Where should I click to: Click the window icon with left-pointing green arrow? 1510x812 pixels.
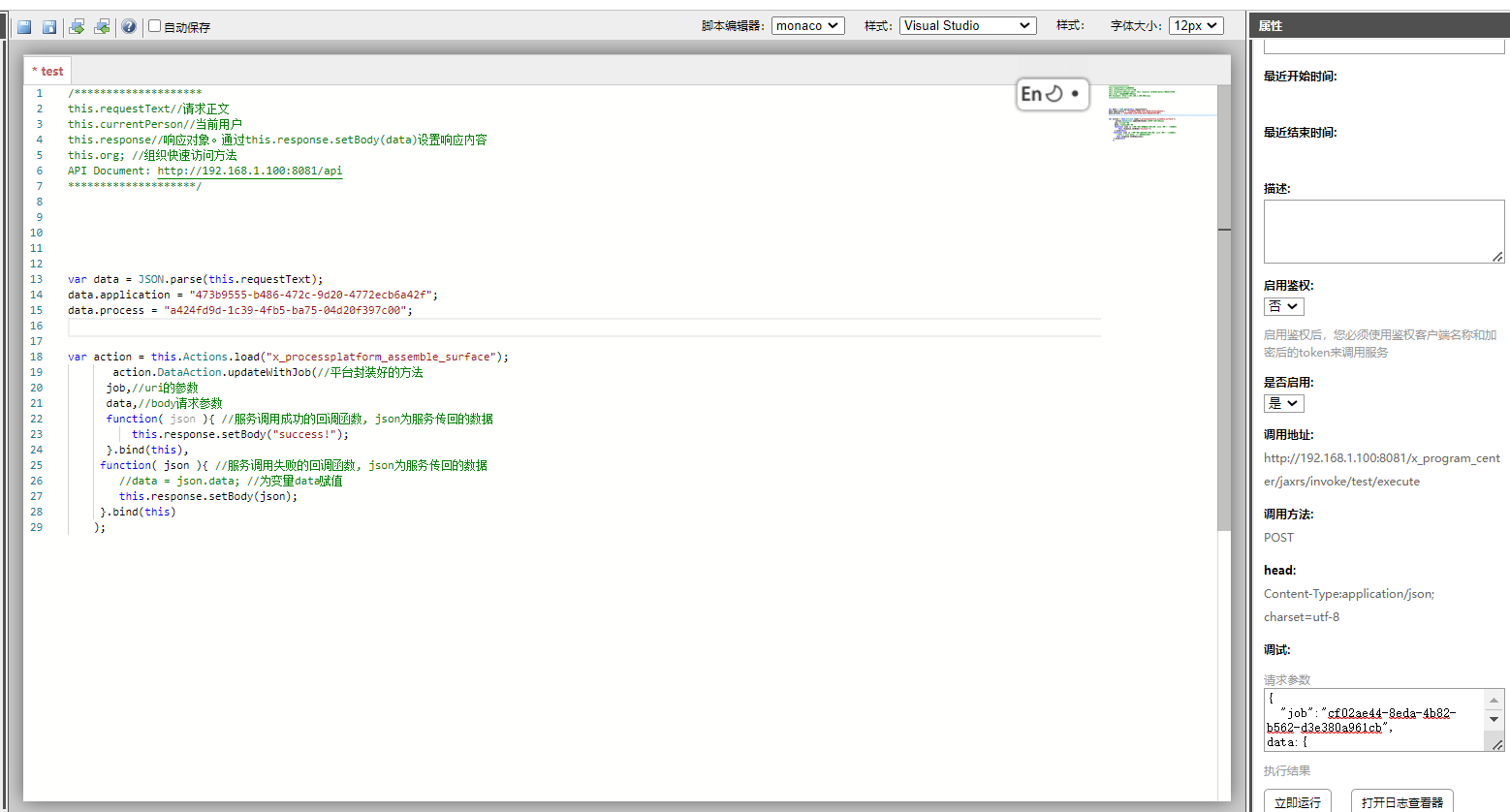[102, 27]
